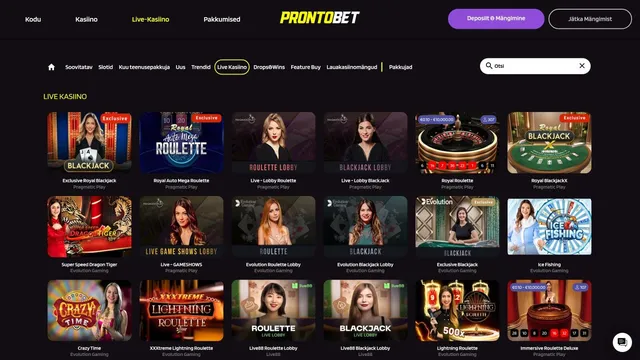Open Ice Fishing game thumbnail
The width and height of the screenshot is (640, 360).
[549, 226]
